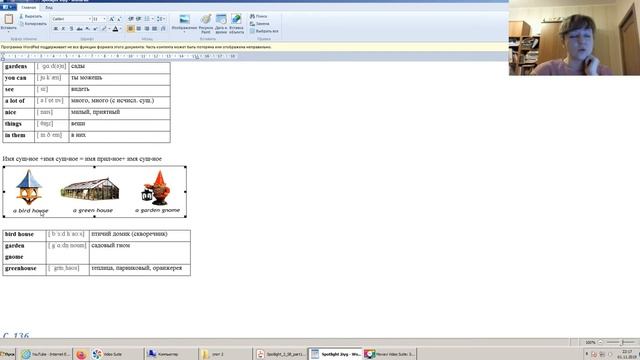This screenshot has height=360, width=640.
Task: Switch to Spotlight_3_SB PDF taskbar item
Action: click(x=280, y=354)
